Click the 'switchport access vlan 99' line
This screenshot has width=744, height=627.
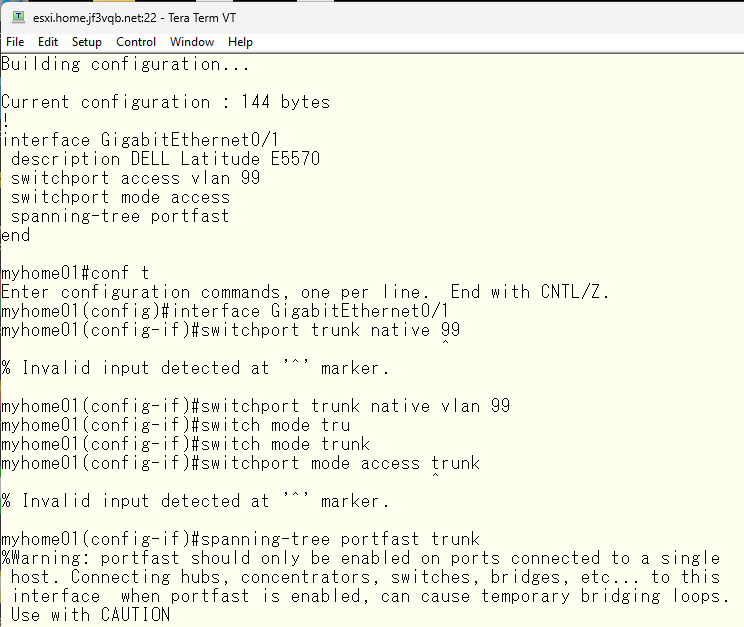point(135,178)
